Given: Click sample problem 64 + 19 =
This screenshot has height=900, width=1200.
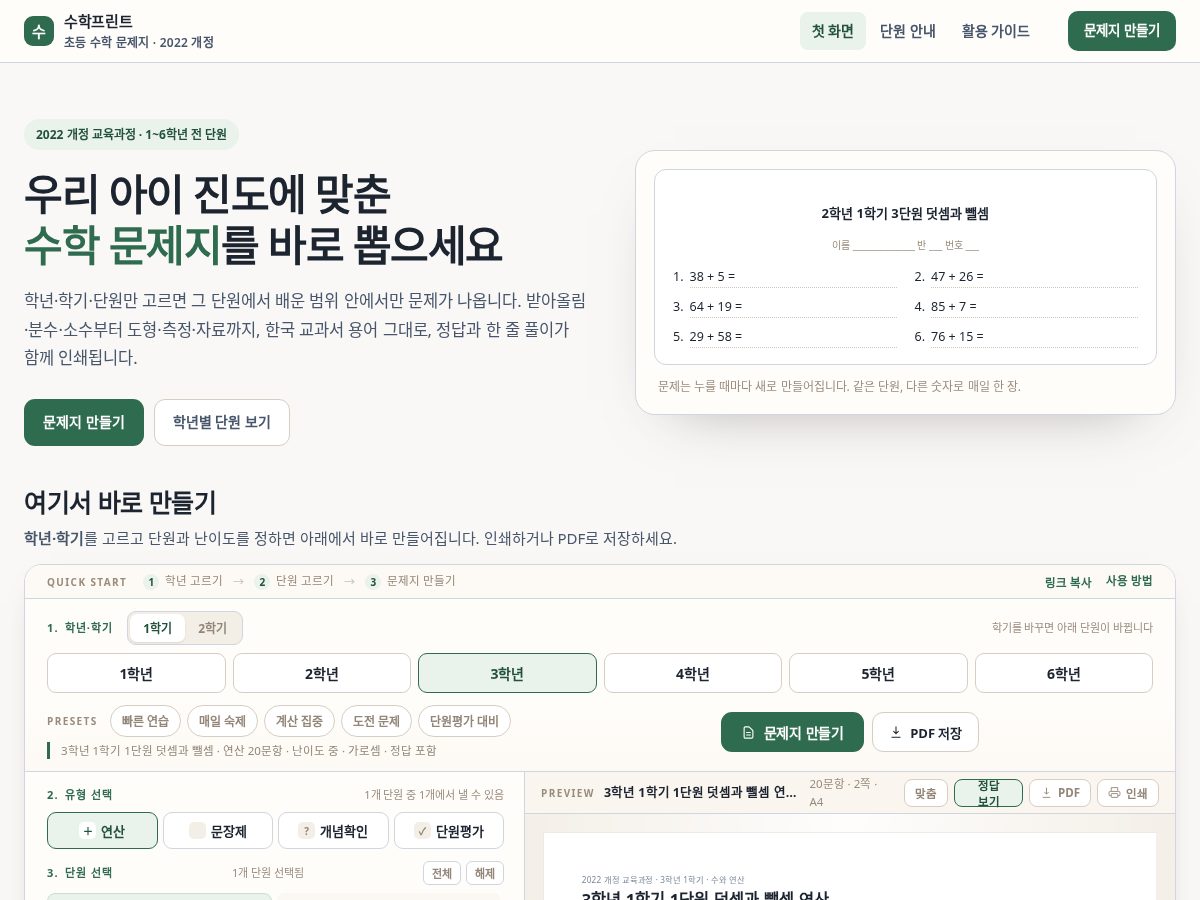Looking at the screenshot, I should [716, 306].
